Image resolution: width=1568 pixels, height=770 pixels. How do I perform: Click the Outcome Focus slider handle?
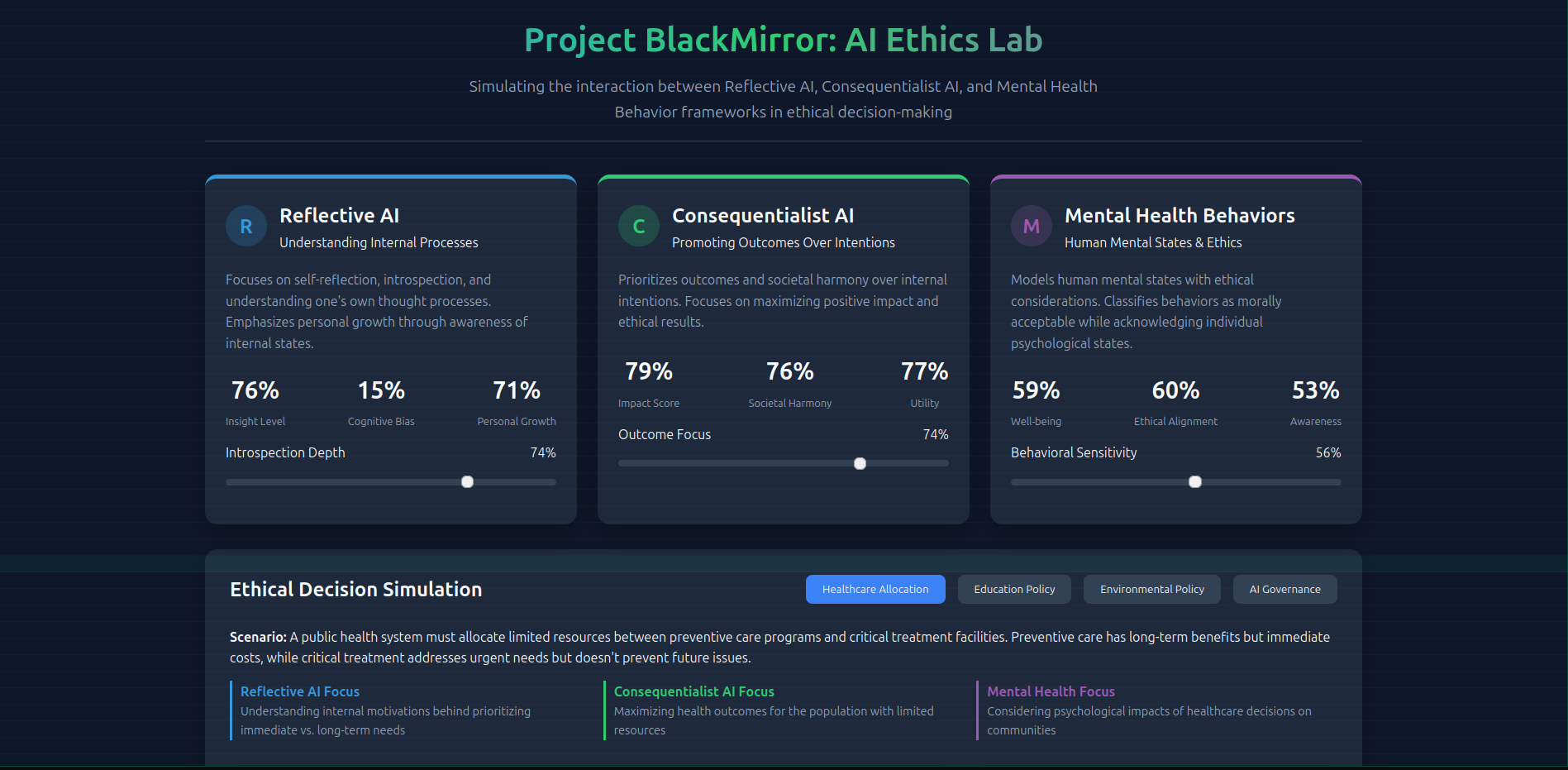tap(860, 463)
